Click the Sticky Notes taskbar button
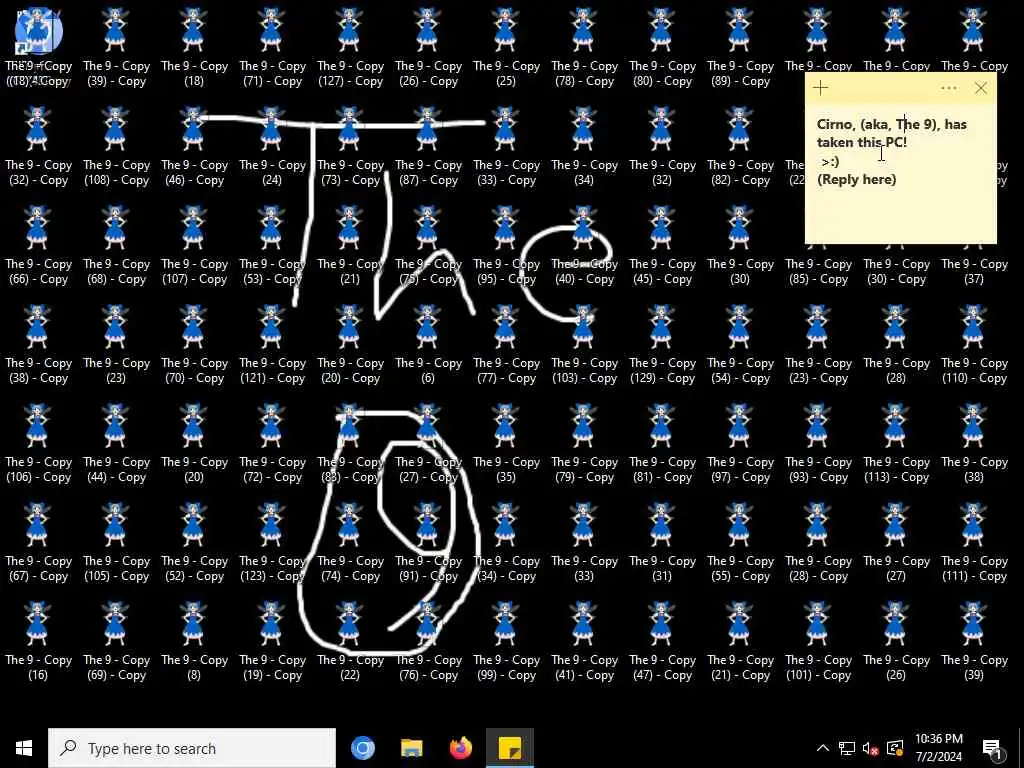1024x768 pixels. 509,748
